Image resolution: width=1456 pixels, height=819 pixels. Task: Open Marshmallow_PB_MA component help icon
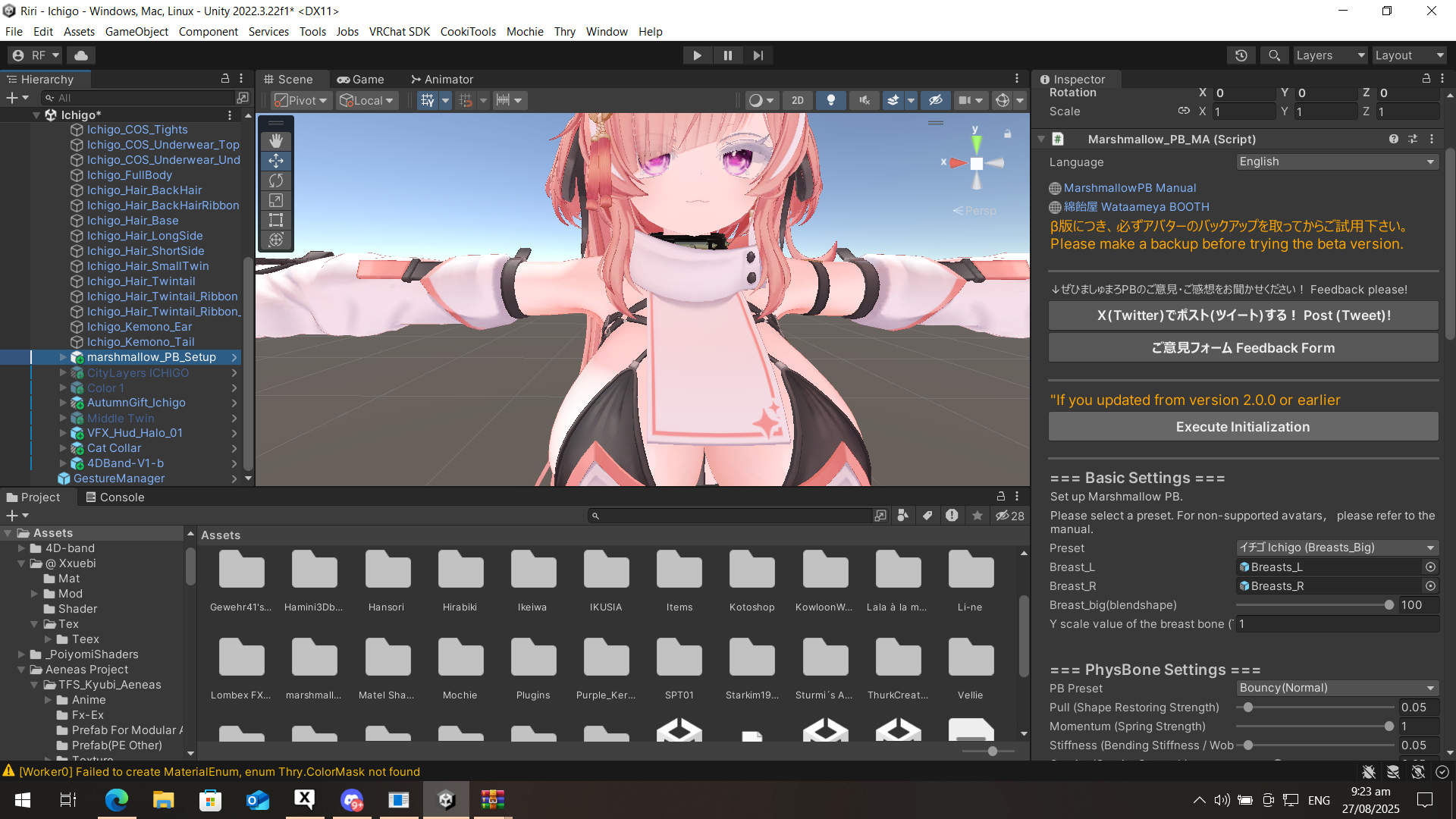tap(1394, 139)
